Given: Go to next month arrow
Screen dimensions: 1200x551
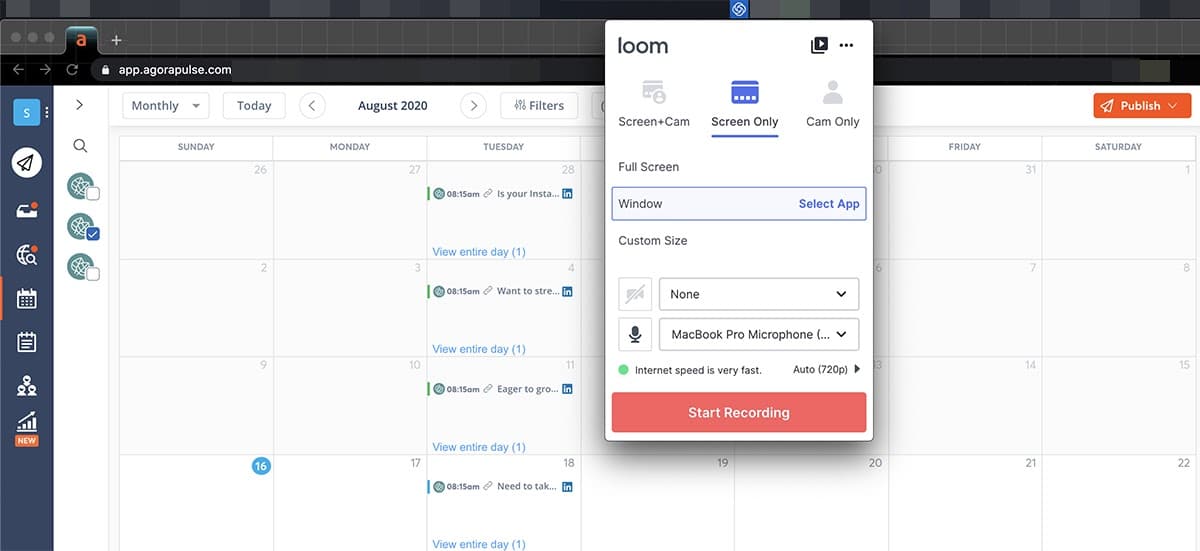Looking at the screenshot, I should (x=473, y=105).
